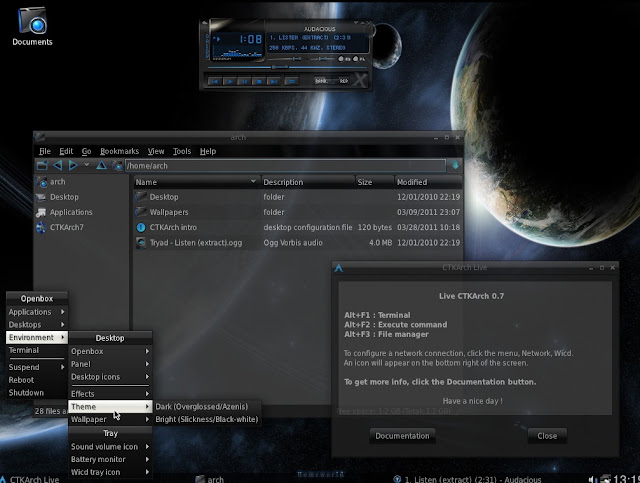Viewport: 640px width, 483px height.
Task: Go to parent folder with up arrow
Action: pos(101,165)
